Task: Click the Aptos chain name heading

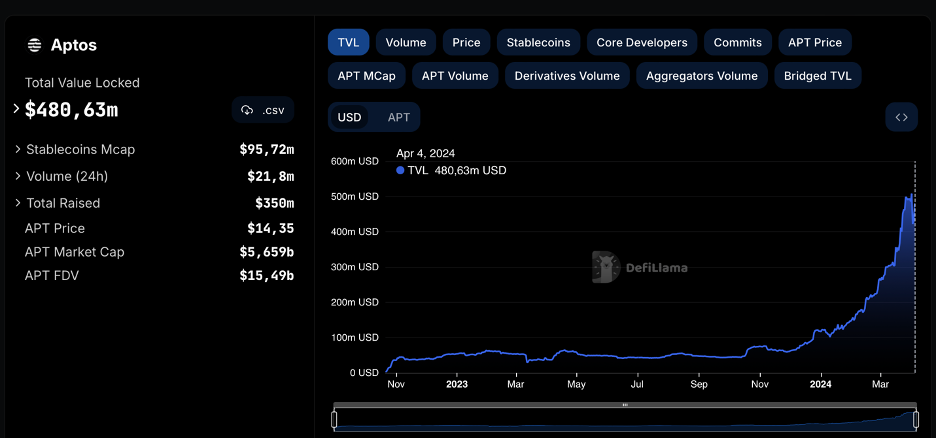Action: click(x=73, y=45)
